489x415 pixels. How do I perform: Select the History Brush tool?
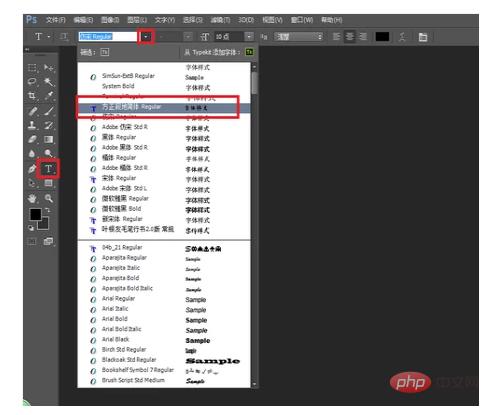pos(49,125)
